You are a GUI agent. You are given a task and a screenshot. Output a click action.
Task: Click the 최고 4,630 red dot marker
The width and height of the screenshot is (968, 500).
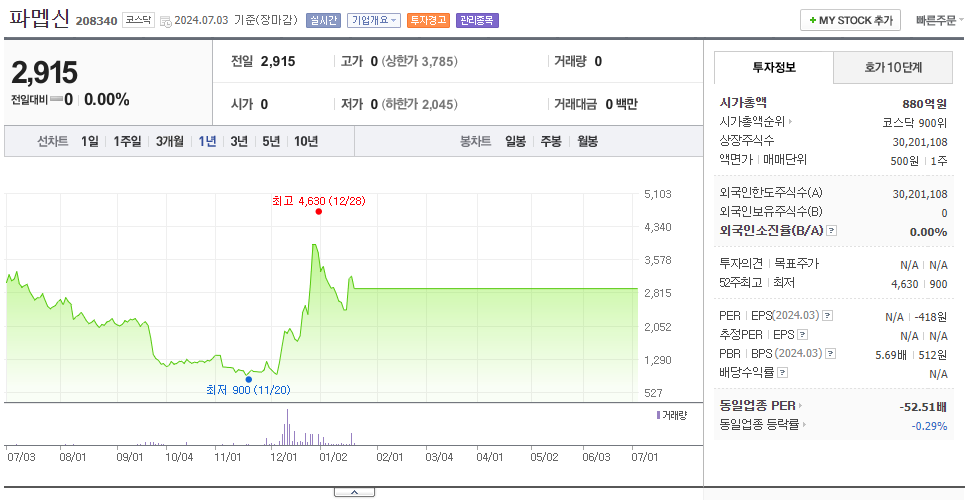319,212
